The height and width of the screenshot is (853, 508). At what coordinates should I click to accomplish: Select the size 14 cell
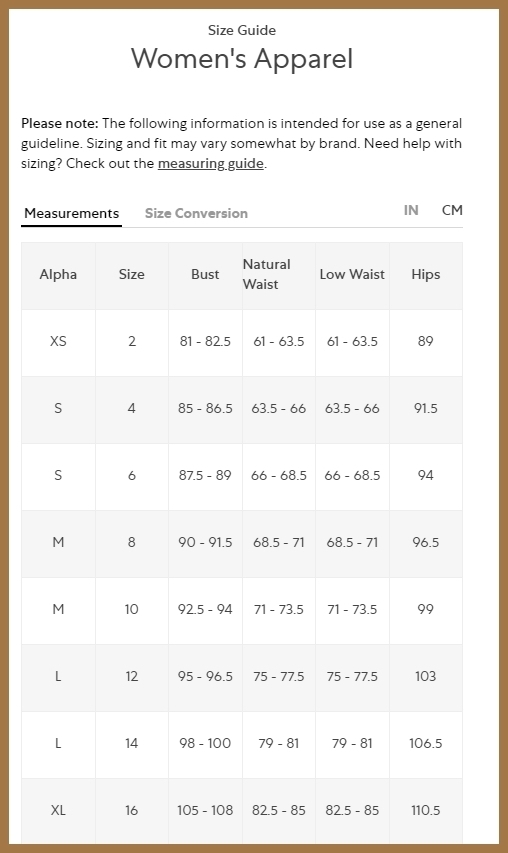click(132, 743)
